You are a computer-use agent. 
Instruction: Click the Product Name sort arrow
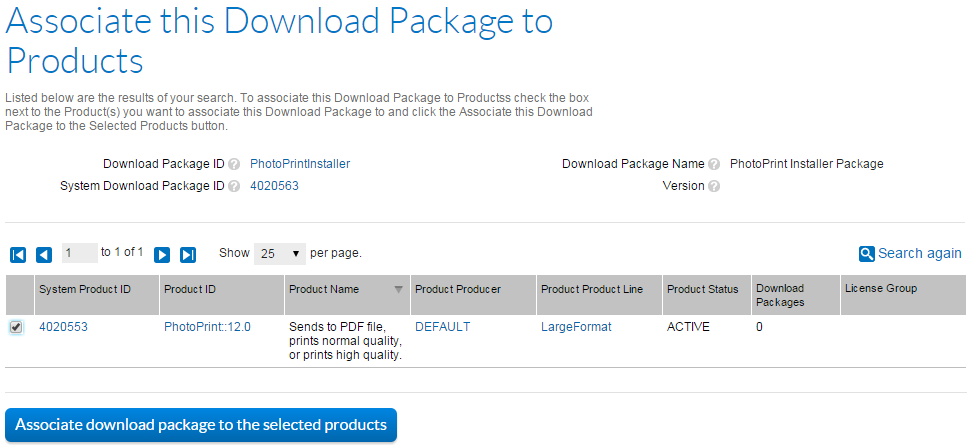398,290
